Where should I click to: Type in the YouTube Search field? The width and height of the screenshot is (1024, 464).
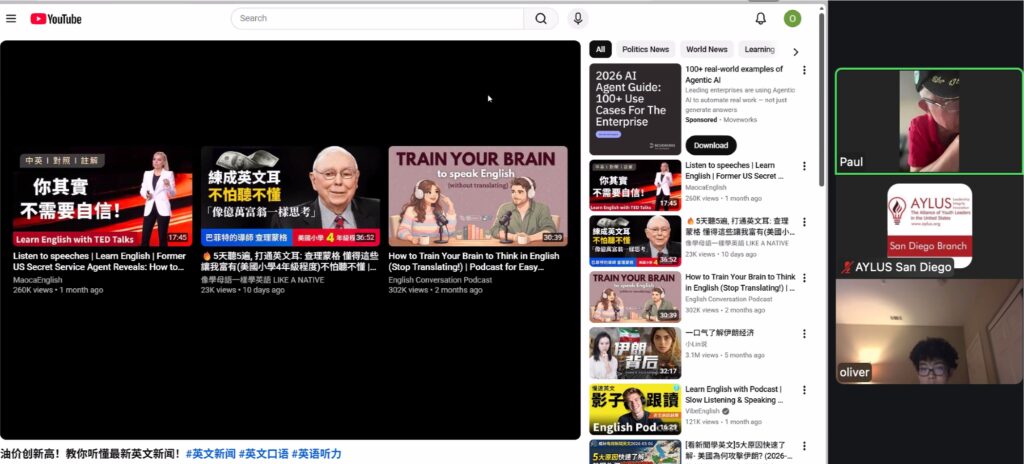380,18
